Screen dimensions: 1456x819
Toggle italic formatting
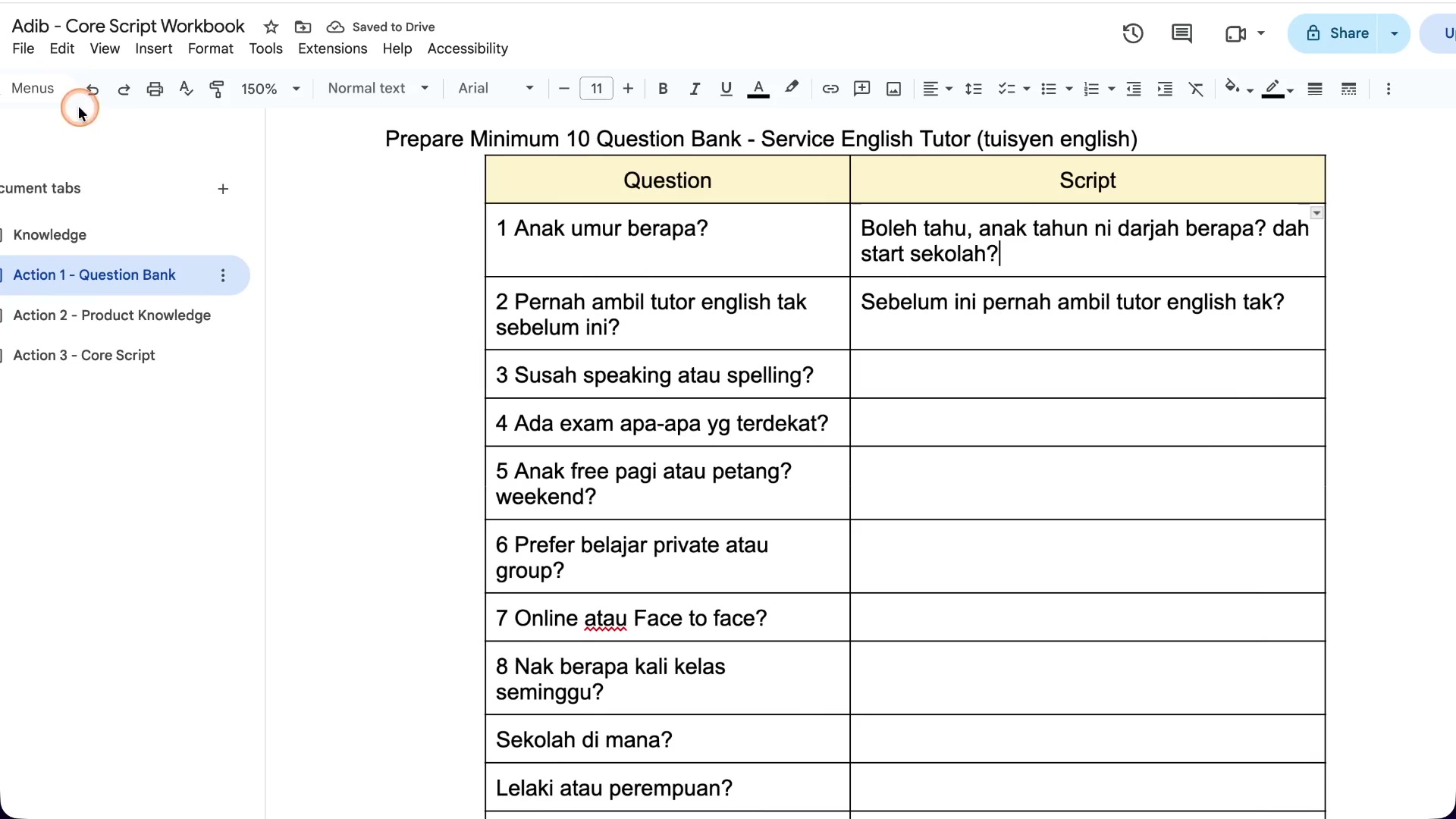point(695,89)
